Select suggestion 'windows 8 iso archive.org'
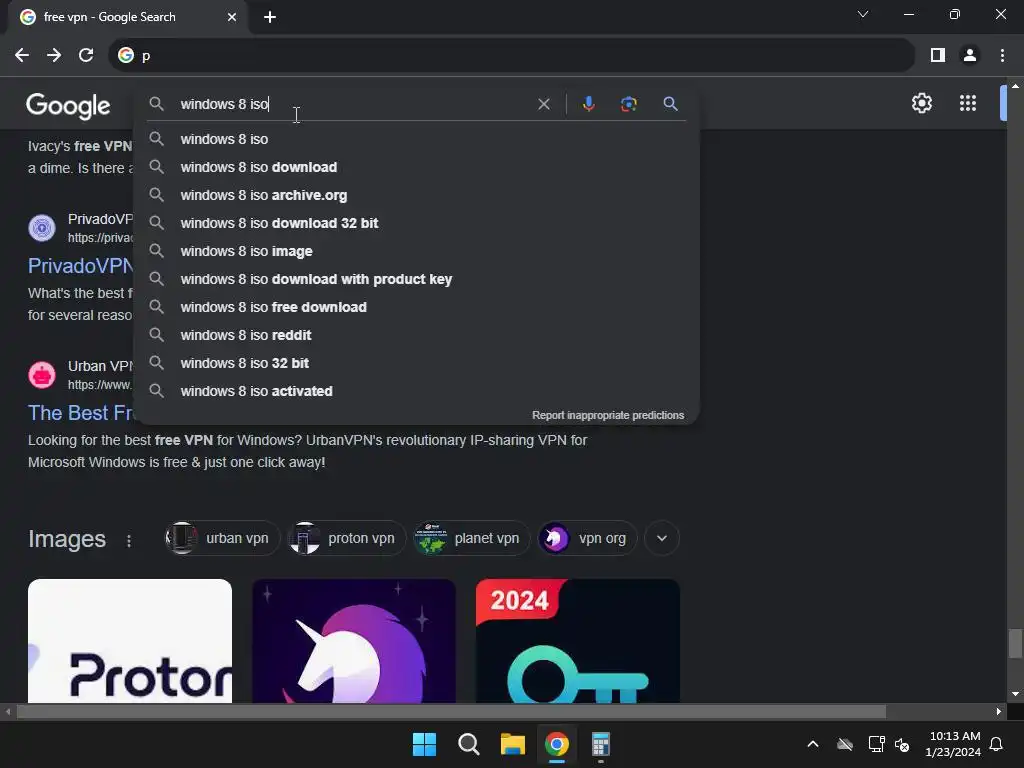The height and width of the screenshot is (768, 1024). pos(416,195)
